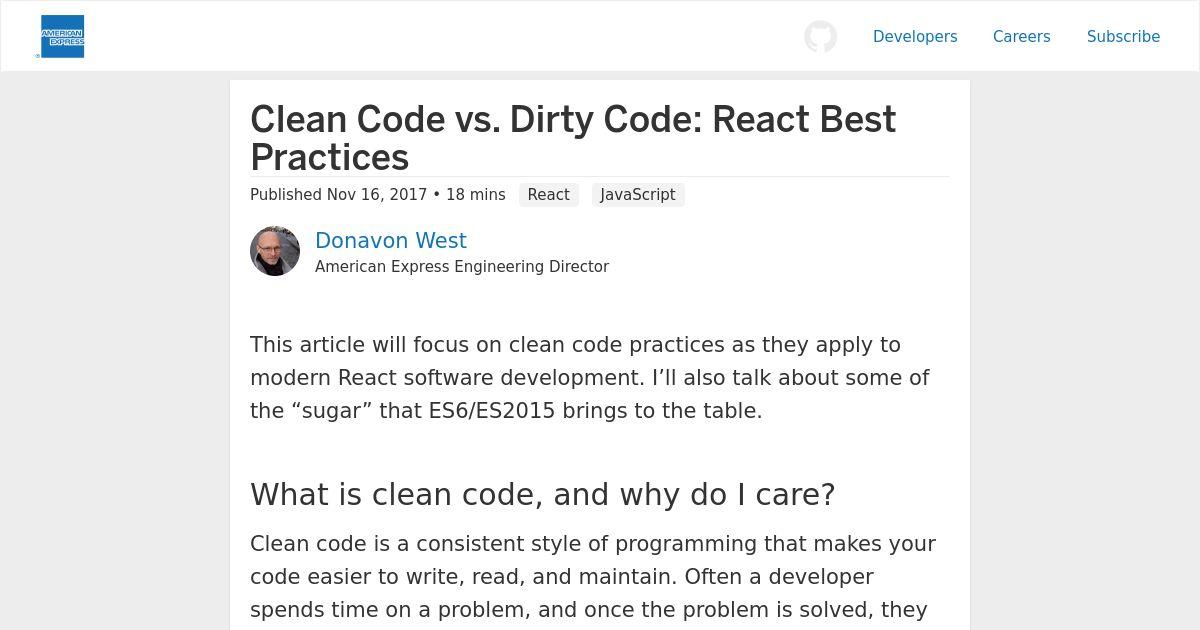This screenshot has width=1200, height=630.
Task: Click 'American Express Engineering Director' text
Action: click(x=462, y=267)
